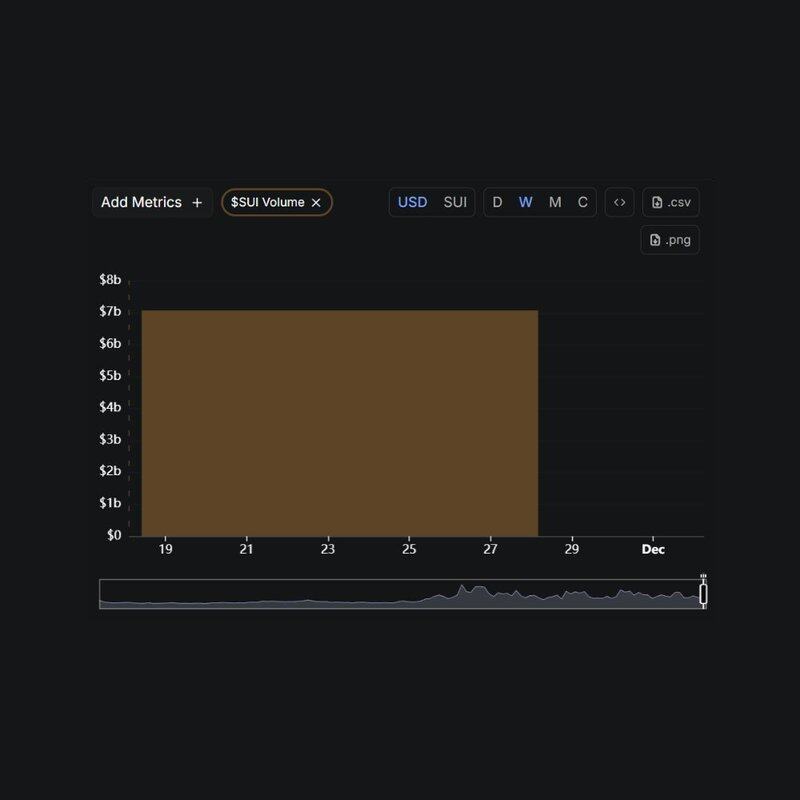Select the cumulative (C) view

point(582,202)
